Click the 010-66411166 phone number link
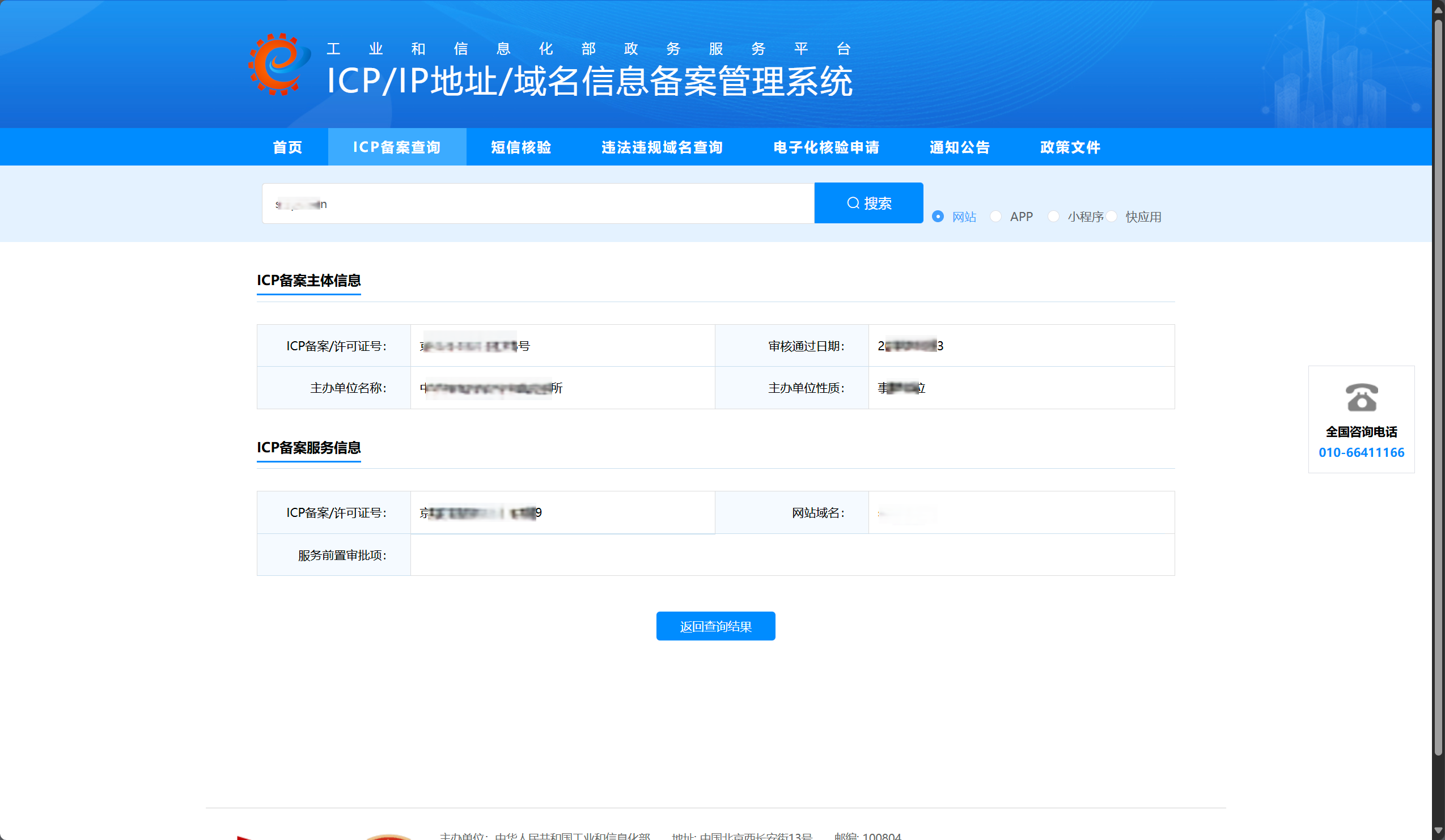 pyautogui.click(x=1361, y=452)
